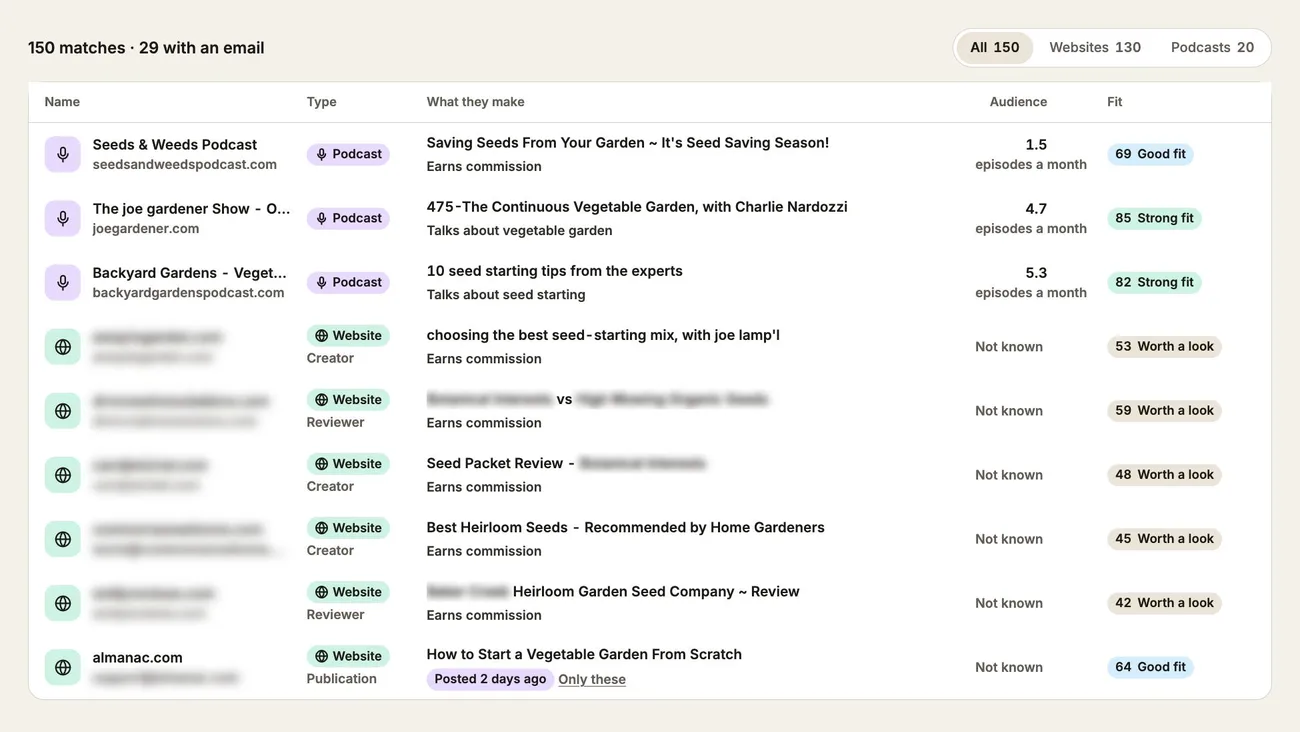
Task: Click the "48 Worth a look" badge
Action: (x=1164, y=474)
